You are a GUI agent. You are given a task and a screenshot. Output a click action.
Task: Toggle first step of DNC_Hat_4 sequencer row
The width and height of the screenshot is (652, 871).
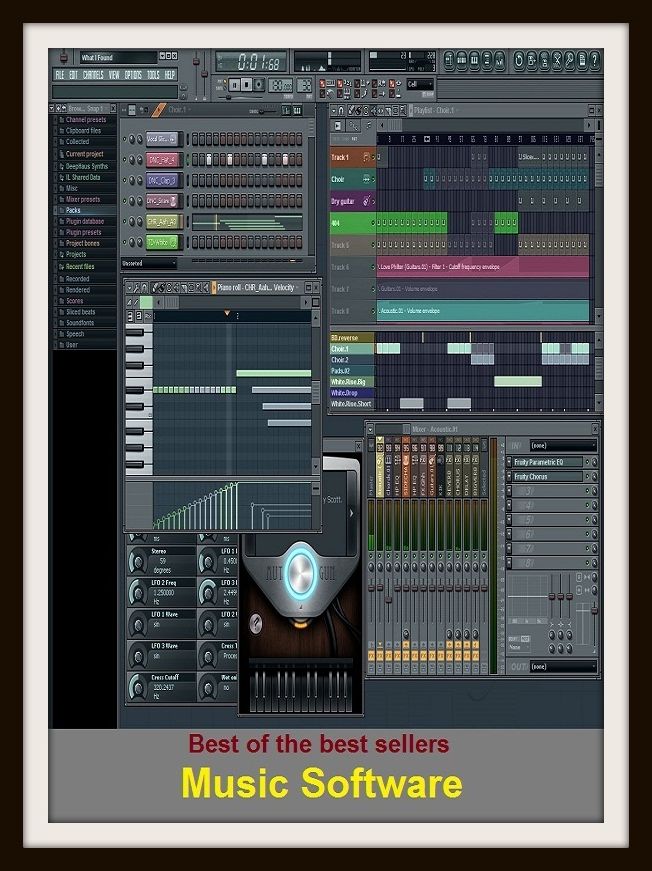(195, 160)
